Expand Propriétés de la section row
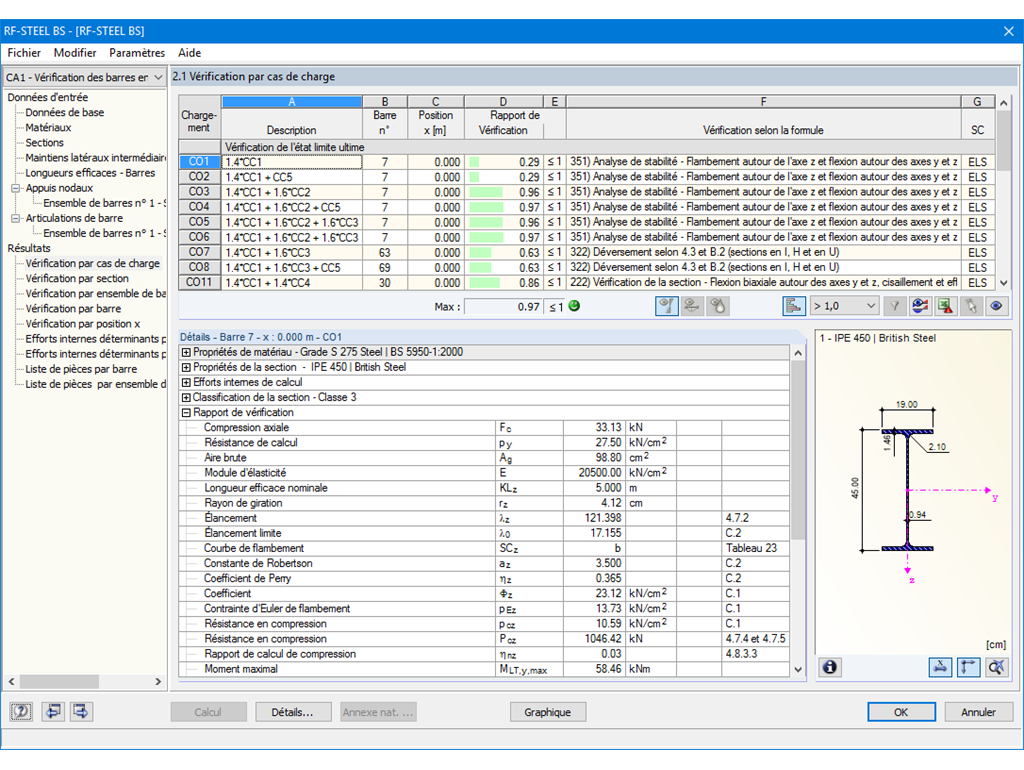Viewport: 1024px width, 770px height. 186,367
